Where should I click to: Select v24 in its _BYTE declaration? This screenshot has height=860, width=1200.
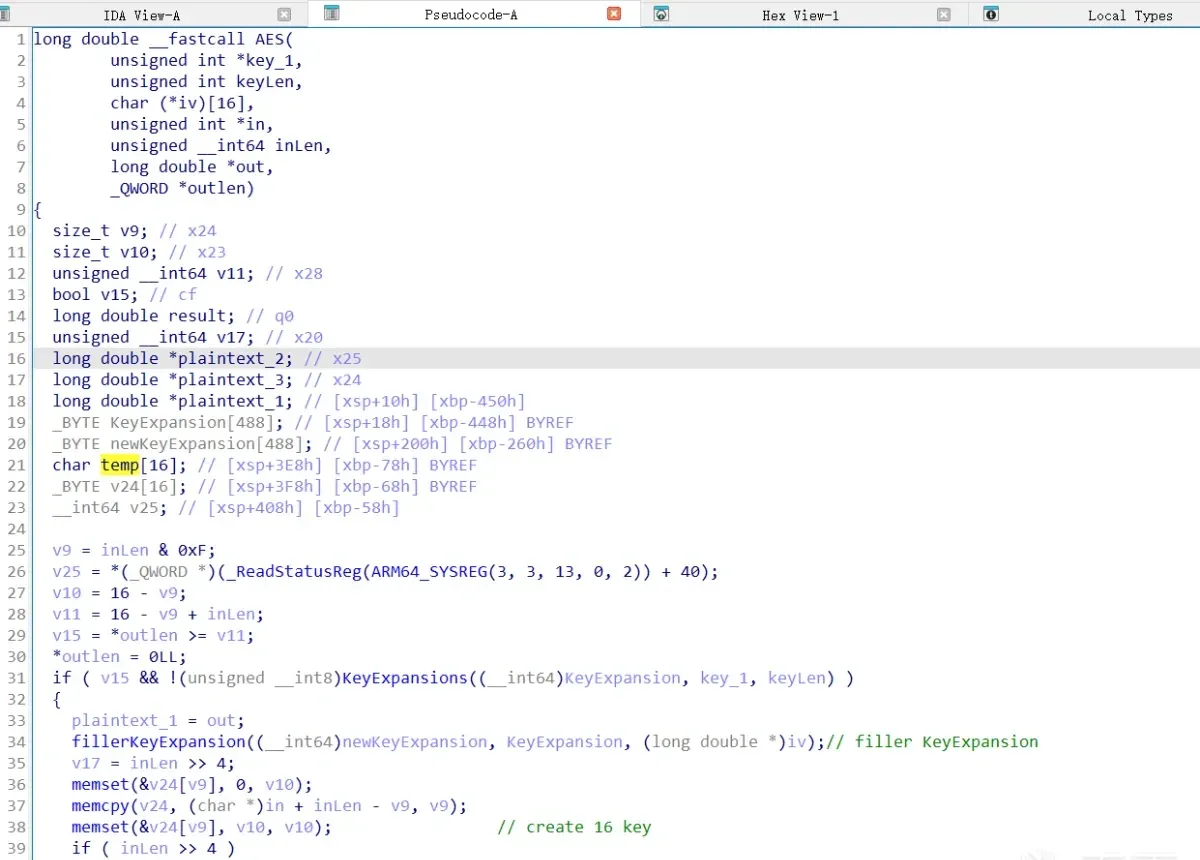click(x=125, y=486)
